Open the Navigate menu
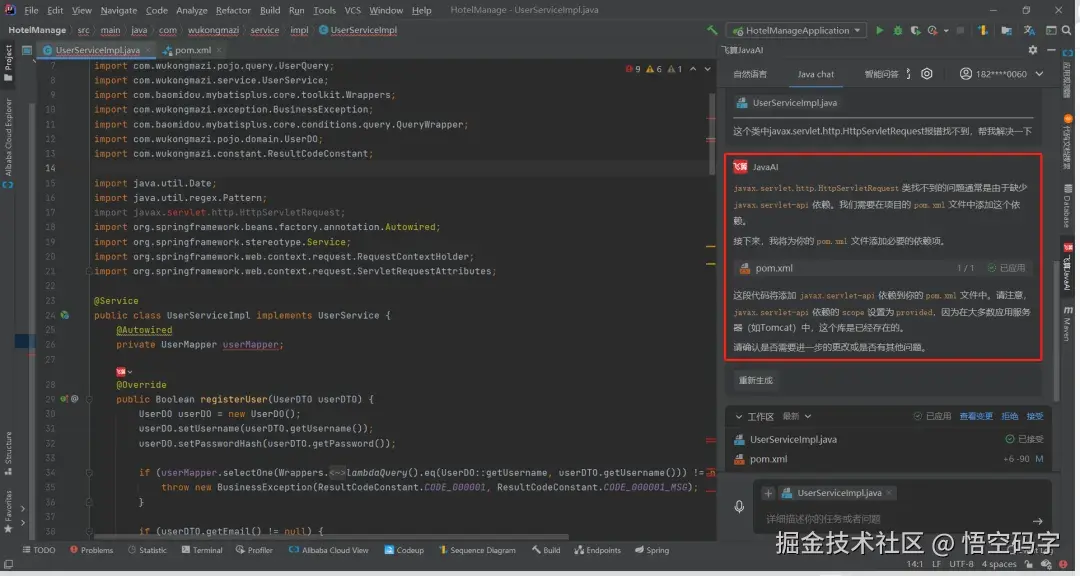The width and height of the screenshot is (1080, 576). click(118, 10)
